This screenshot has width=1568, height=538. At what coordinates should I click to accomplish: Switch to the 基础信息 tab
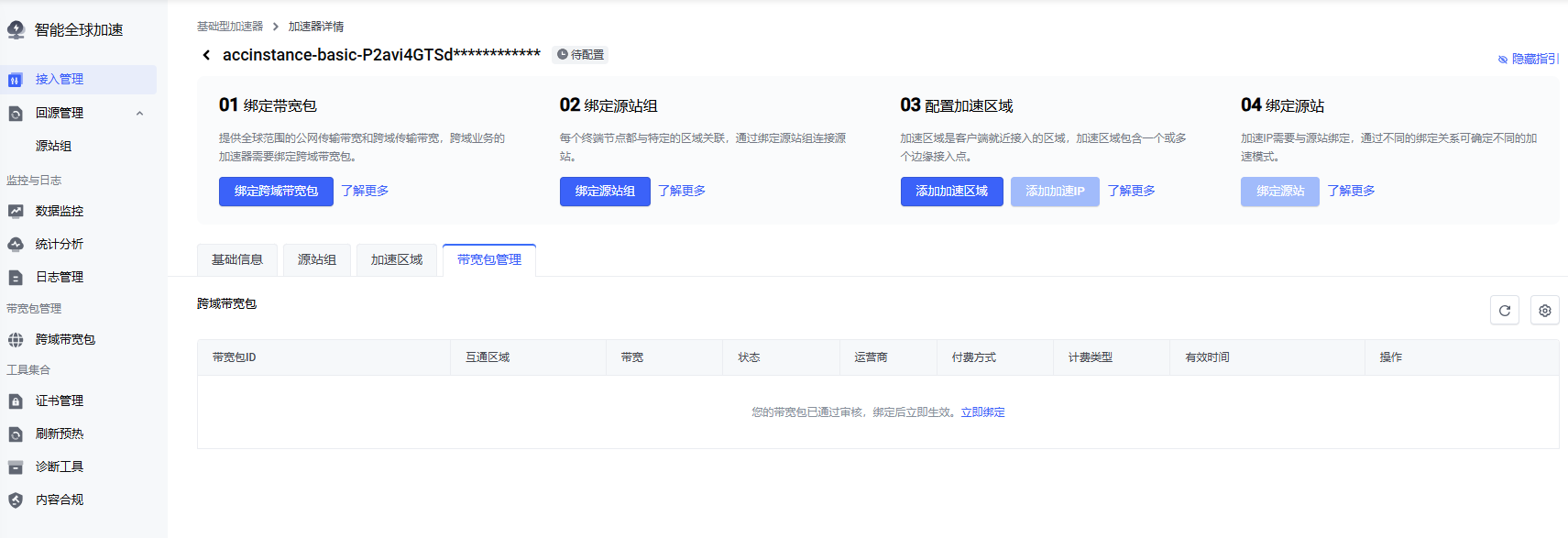point(237,259)
